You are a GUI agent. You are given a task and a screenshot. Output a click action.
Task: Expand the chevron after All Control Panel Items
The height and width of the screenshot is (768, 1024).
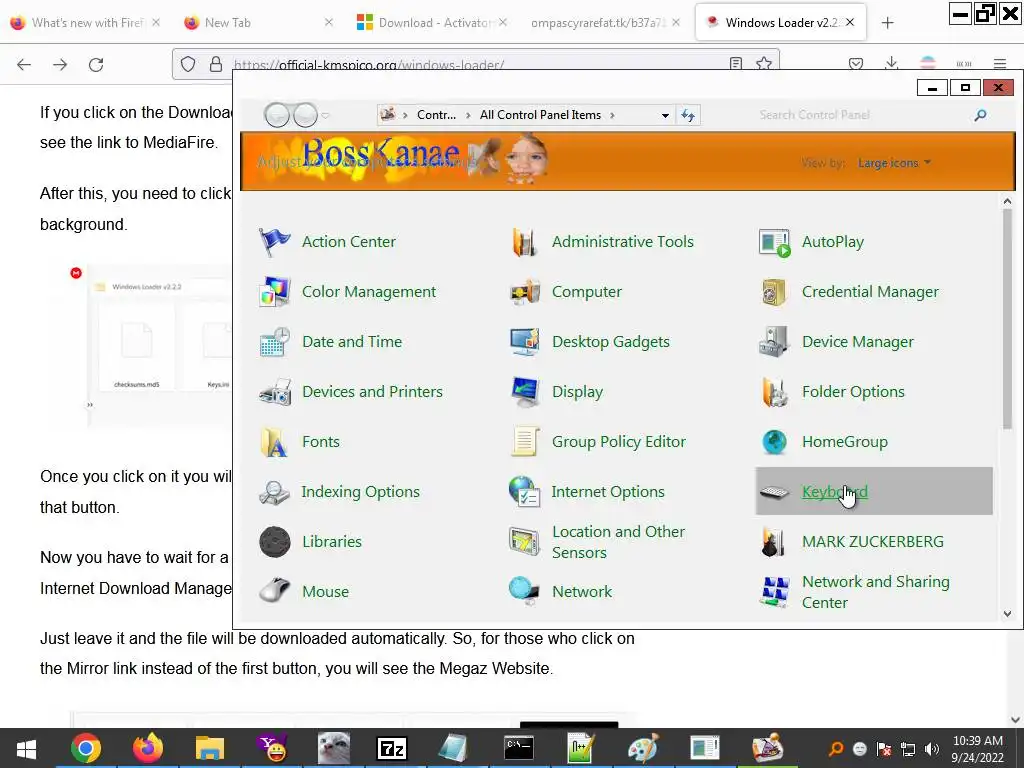(x=613, y=116)
